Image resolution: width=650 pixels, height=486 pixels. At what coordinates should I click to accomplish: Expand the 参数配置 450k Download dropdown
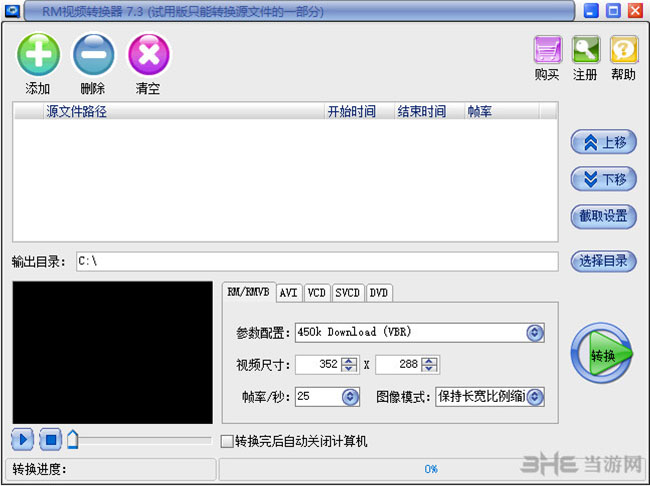(535, 332)
